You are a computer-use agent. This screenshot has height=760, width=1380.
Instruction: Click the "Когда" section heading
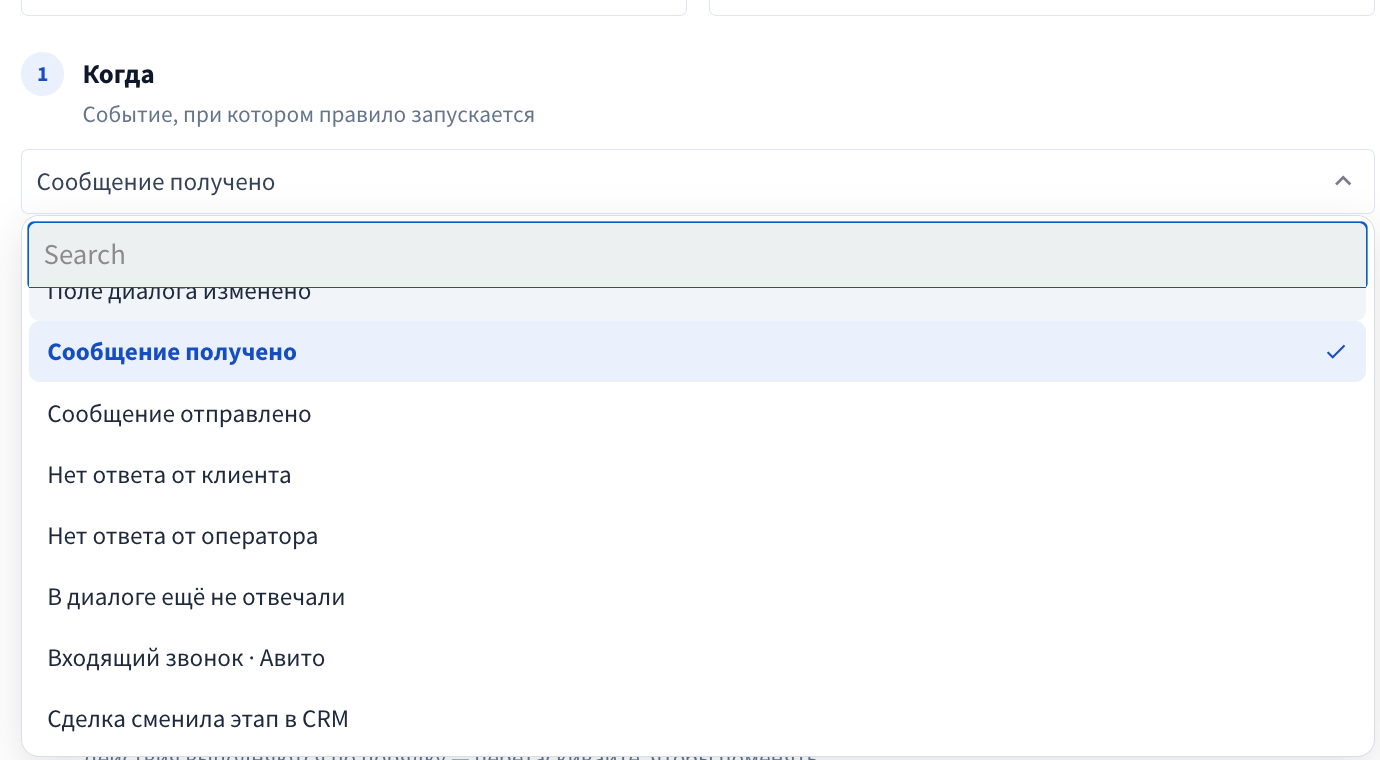(118, 75)
